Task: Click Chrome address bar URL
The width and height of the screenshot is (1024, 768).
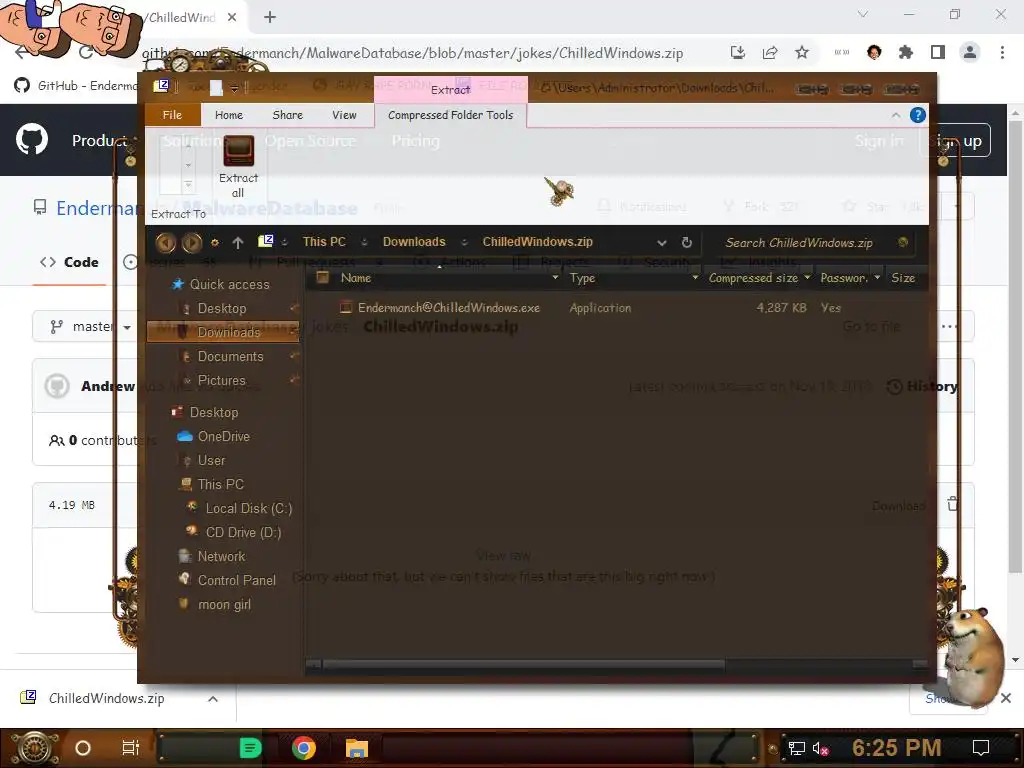Action: click(413, 53)
